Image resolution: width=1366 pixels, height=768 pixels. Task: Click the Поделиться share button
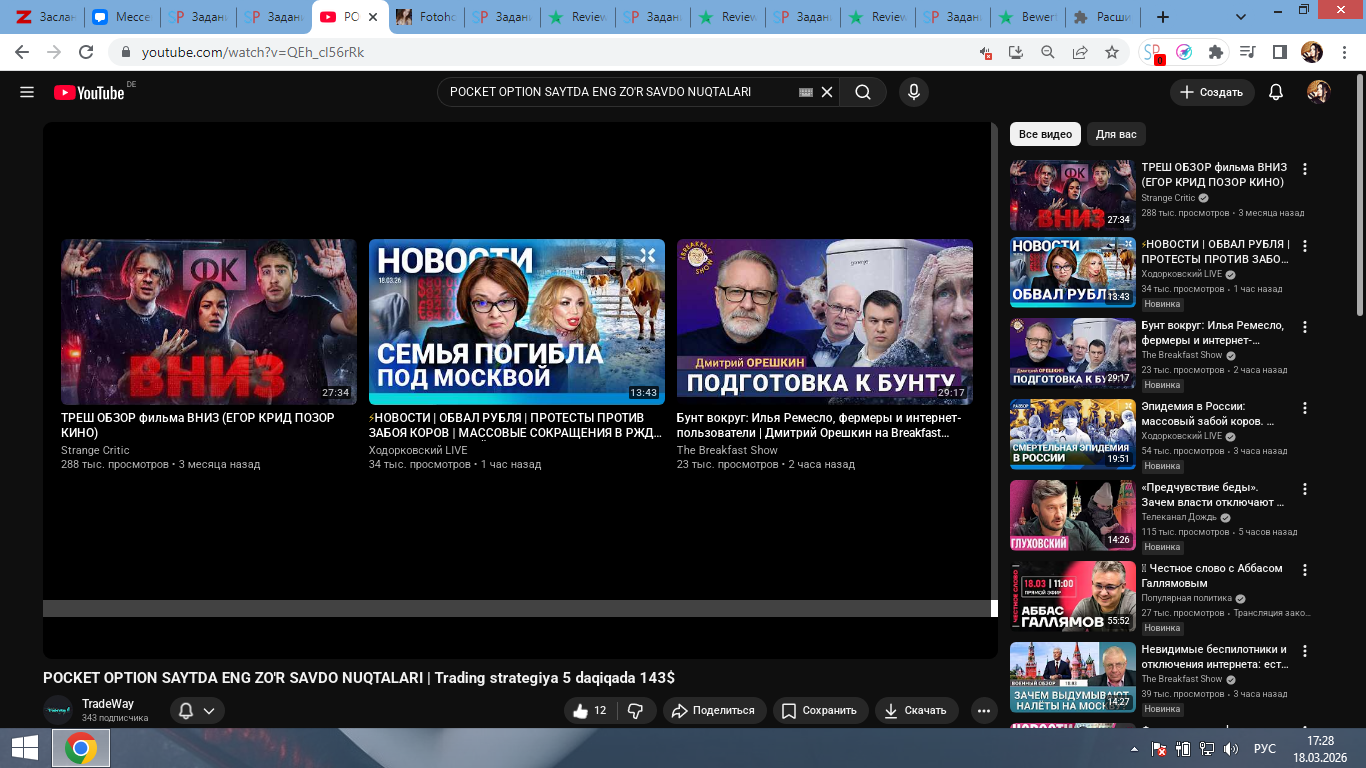click(x=713, y=710)
